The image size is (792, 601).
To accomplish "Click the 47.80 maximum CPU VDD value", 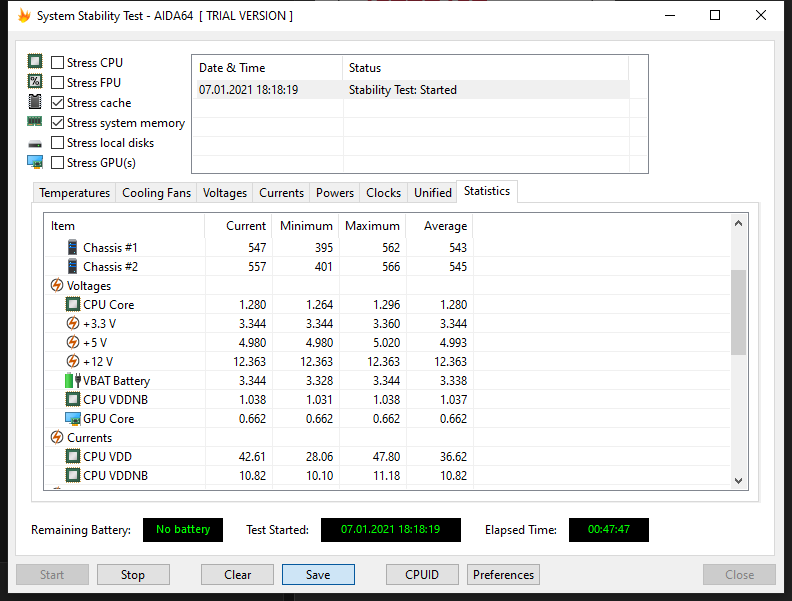I will [386, 457].
